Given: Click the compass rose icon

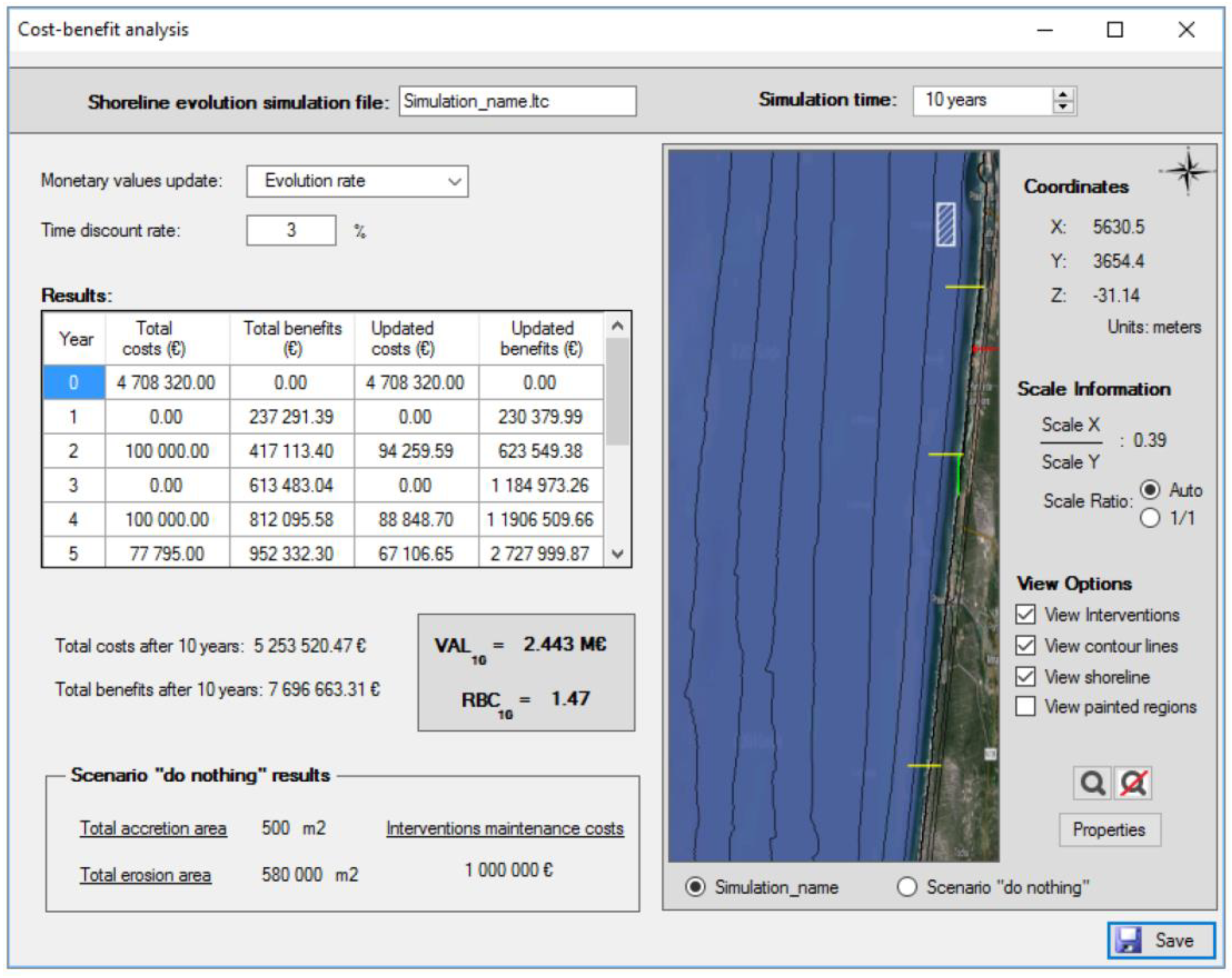Looking at the screenshot, I should [1188, 170].
